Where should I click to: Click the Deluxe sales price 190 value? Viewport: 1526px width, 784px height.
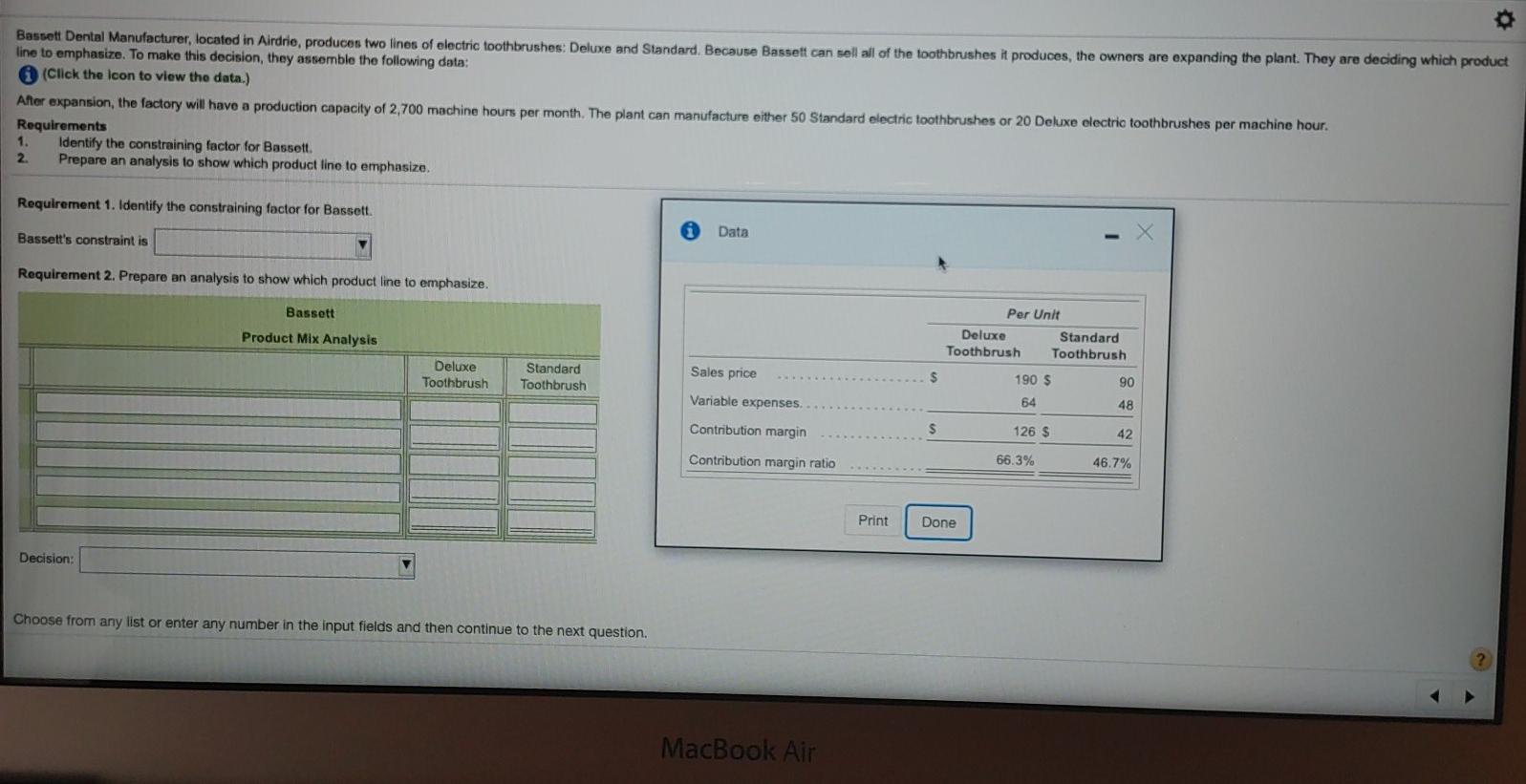[x=1026, y=379]
